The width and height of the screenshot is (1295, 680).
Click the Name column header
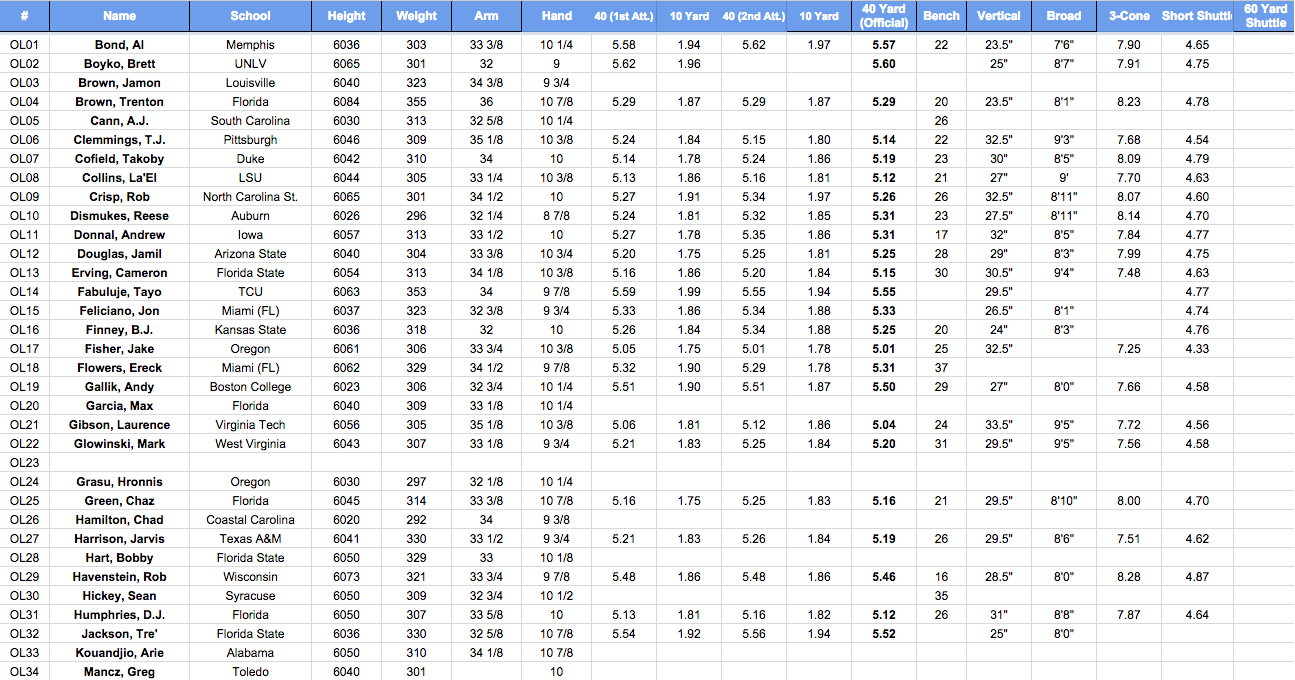(x=119, y=16)
